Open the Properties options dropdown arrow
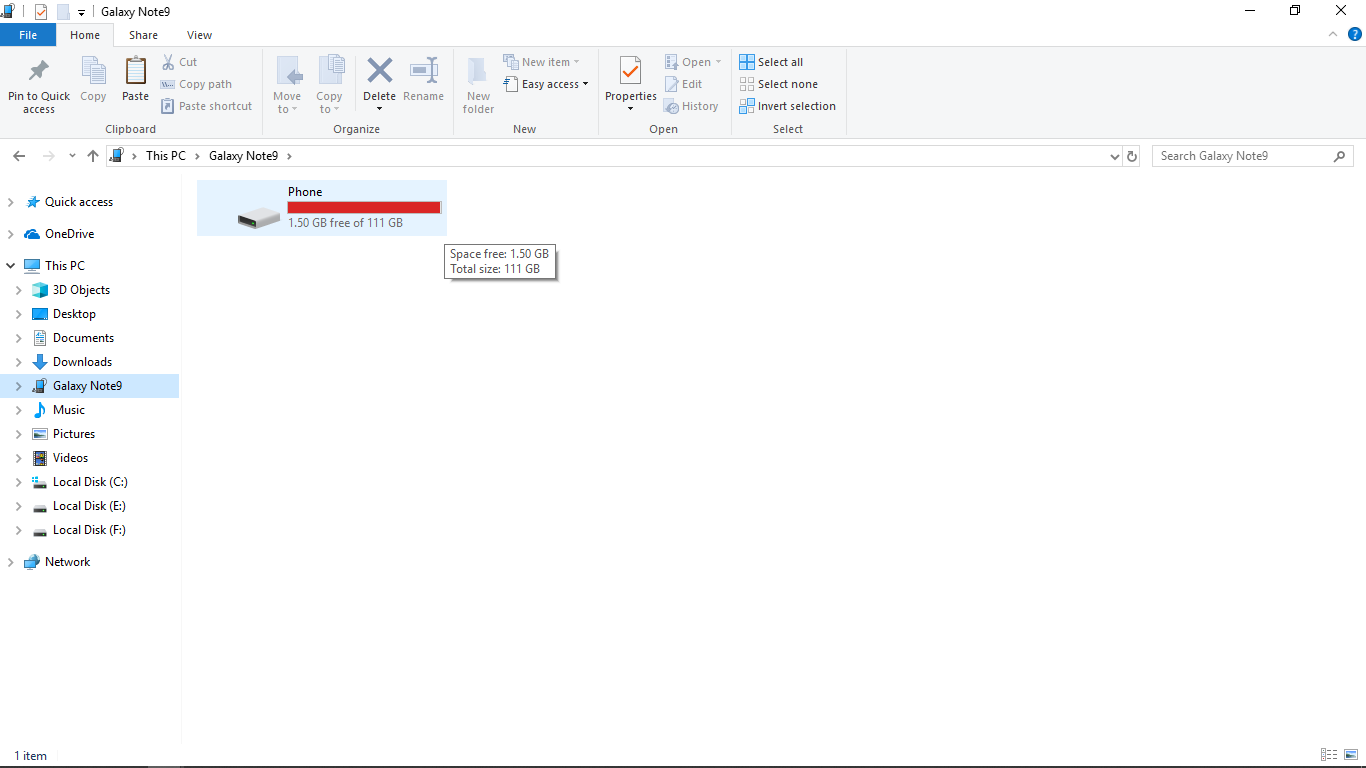Screen dimensions: 1366x768 [630, 109]
